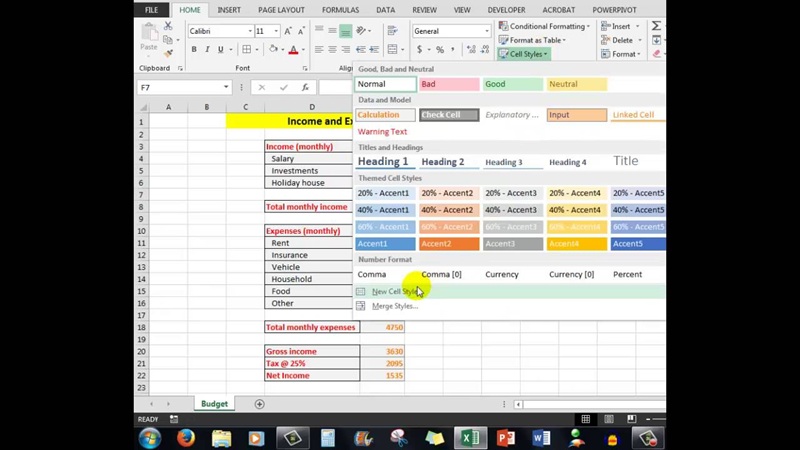Toggle Underline formatting
The image size is (800, 450).
(220, 49)
